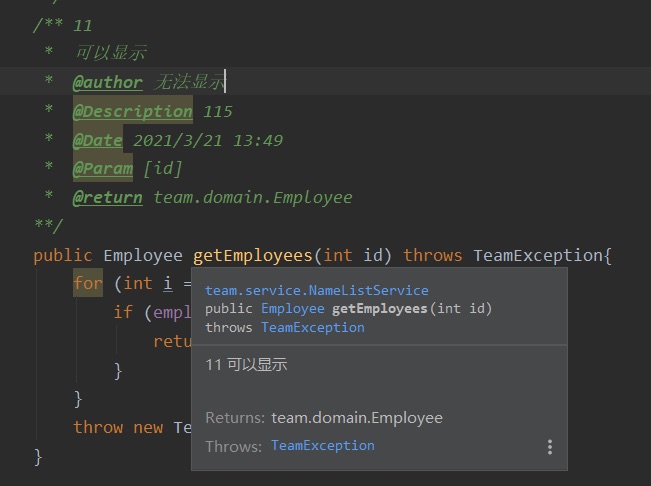Click the Employee return type in method declaration
The width and height of the screenshot is (651, 486).
(143, 255)
